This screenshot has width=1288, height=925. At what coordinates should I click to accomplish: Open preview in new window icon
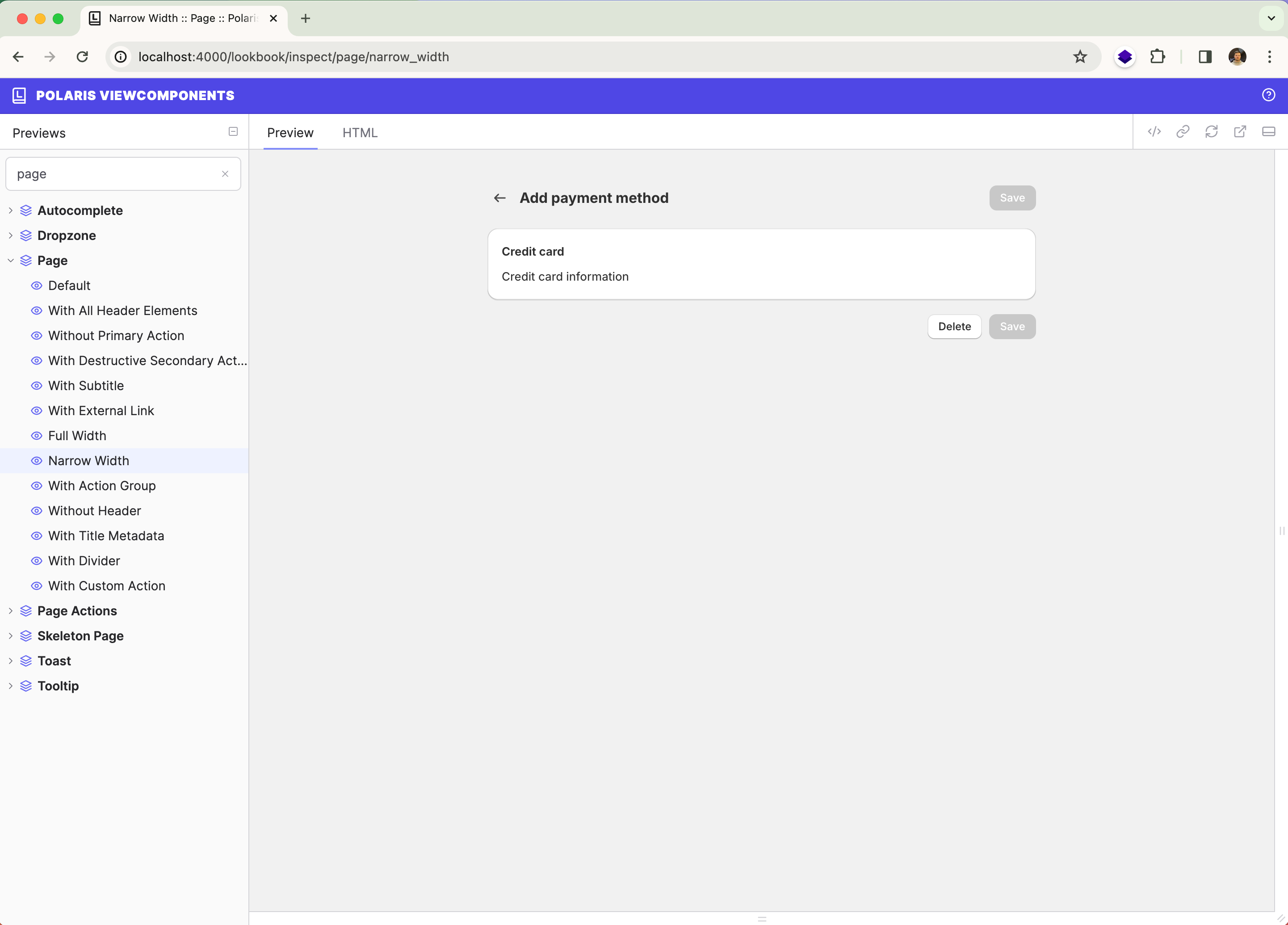[1240, 132]
